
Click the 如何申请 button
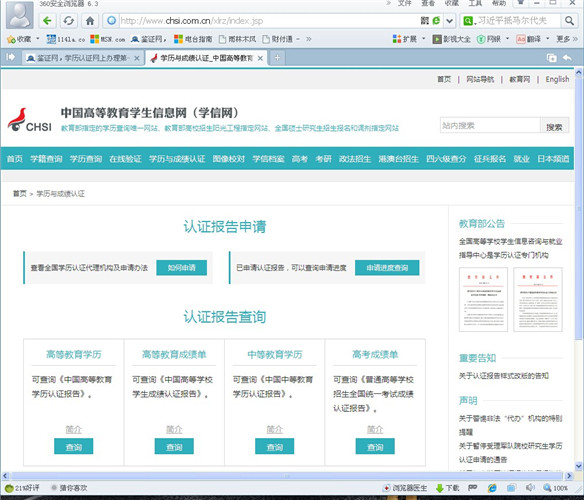pyautogui.click(x=181, y=268)
